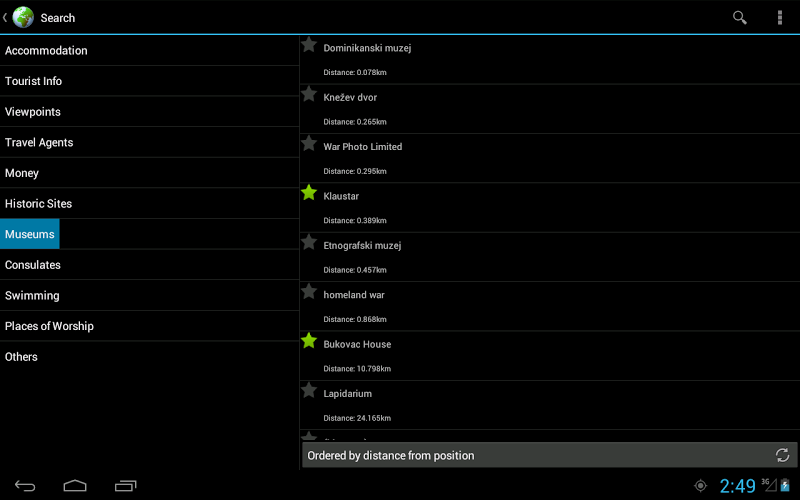Star the Knežev dvor entry
The image size is (800, 500).
[309, 94]
